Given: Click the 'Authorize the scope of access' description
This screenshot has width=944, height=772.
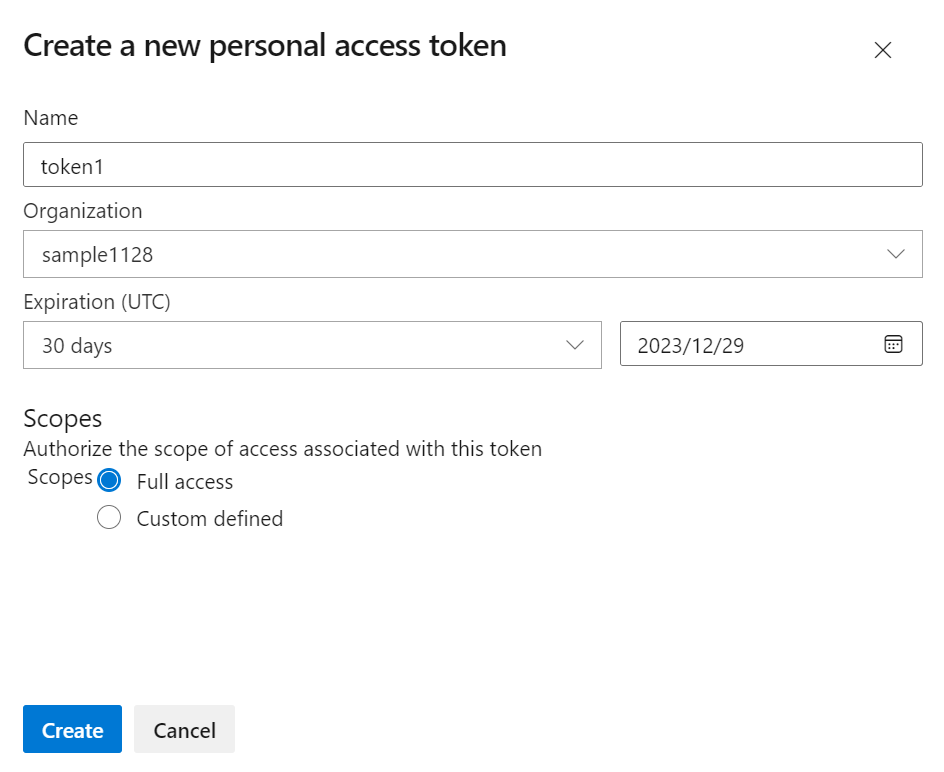Looking at the screenshot, I should tap(283, 449).
